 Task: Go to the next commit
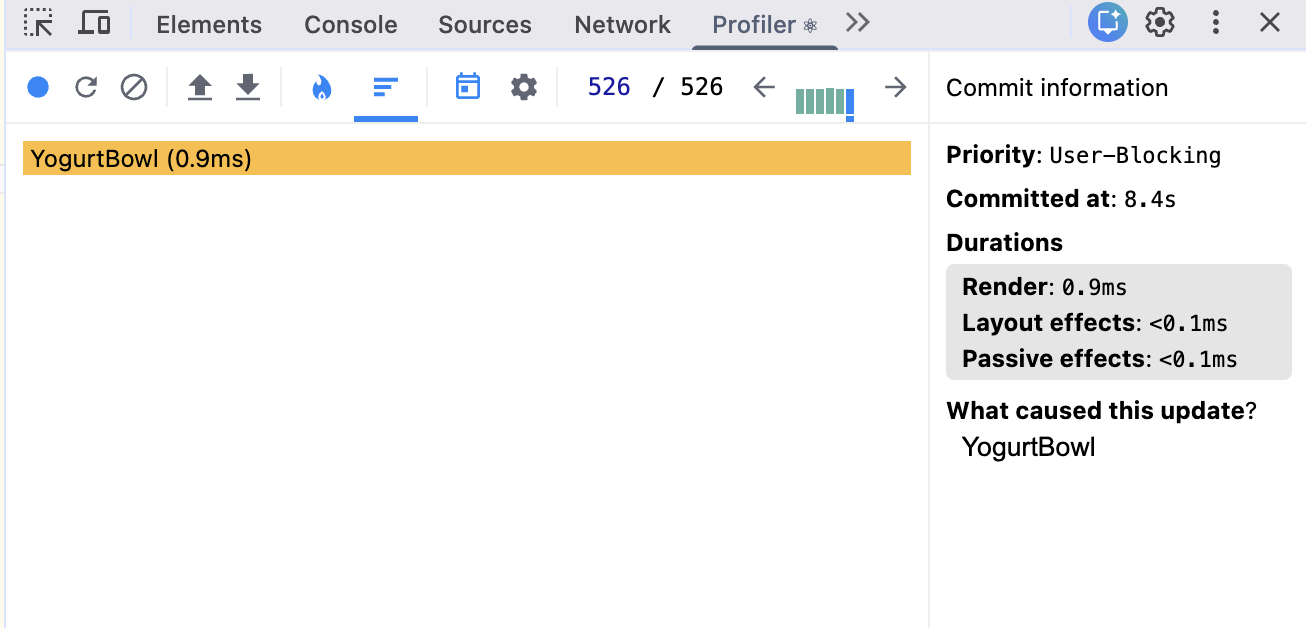coord(896,88)
